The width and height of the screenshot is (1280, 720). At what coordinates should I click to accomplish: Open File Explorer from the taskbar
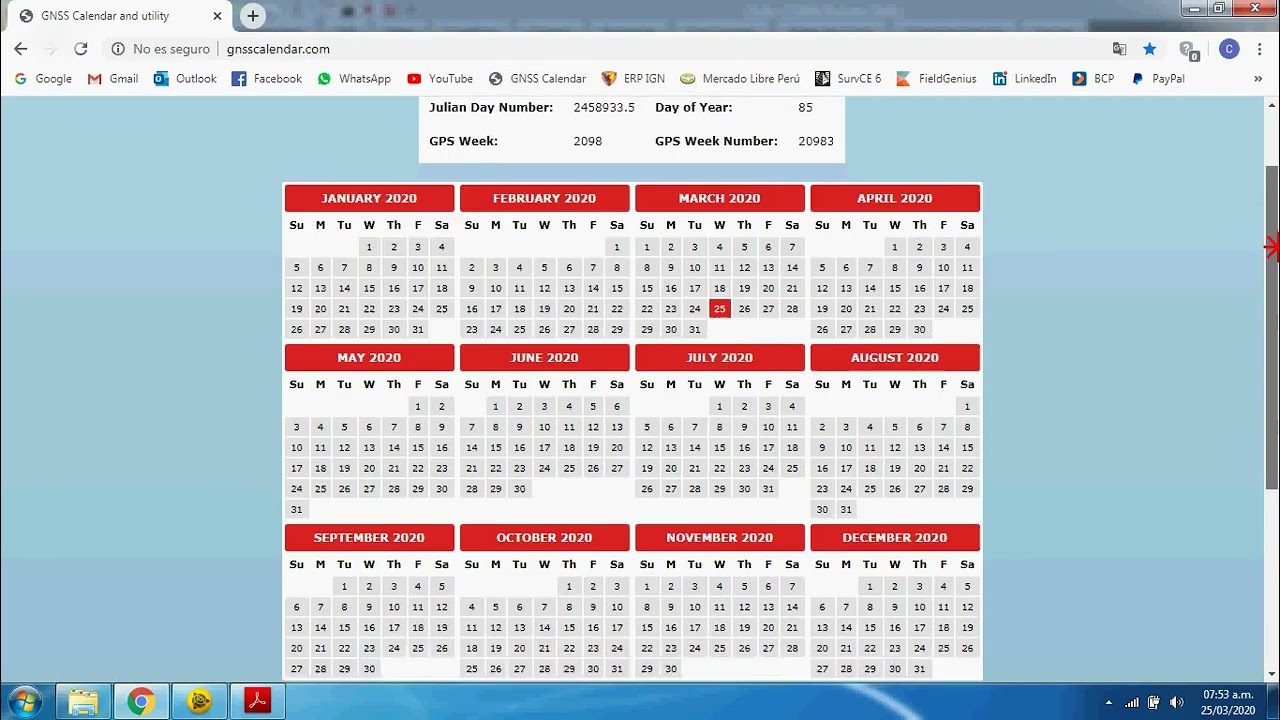83,702
